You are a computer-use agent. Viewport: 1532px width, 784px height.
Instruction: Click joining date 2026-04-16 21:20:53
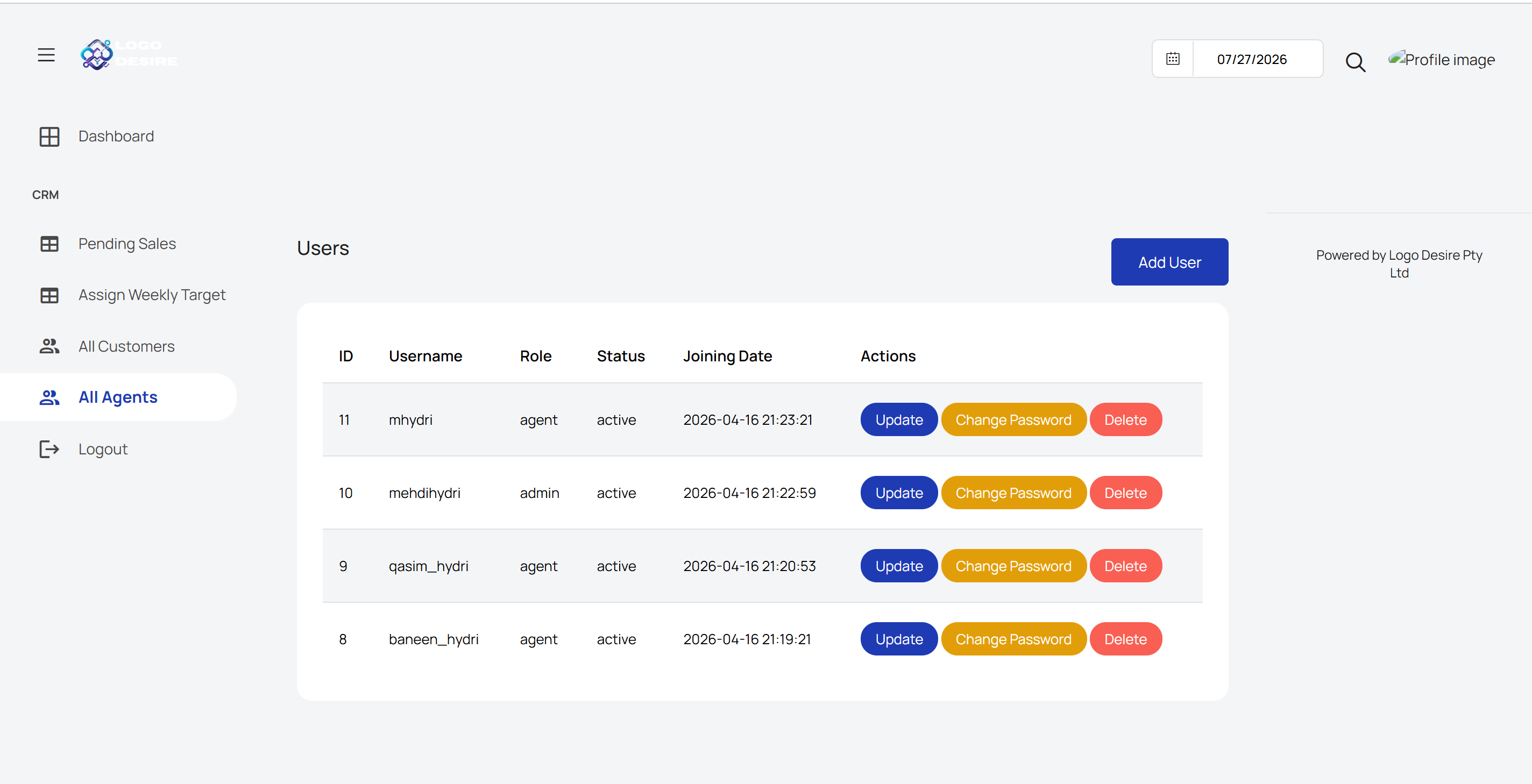749,566
